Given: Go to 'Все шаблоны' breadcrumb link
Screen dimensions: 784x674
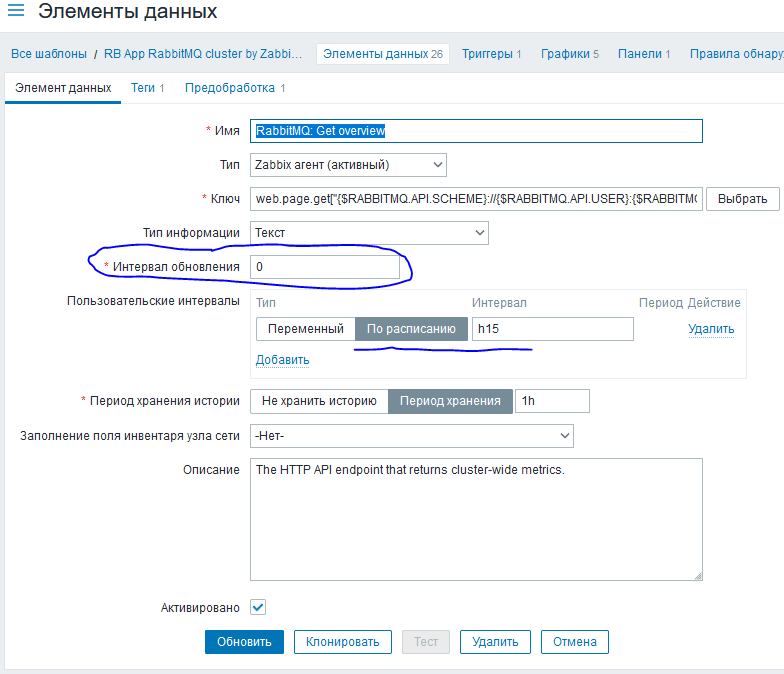Looking at the screenshot, I should click(49, 54).
